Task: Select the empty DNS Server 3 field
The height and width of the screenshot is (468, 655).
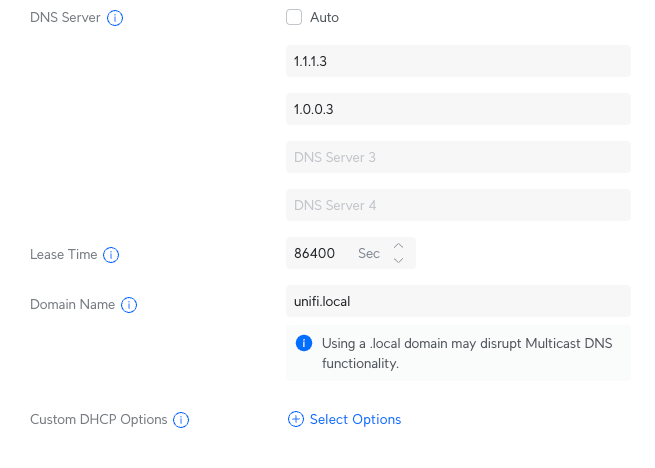Action: coord(458,157)
